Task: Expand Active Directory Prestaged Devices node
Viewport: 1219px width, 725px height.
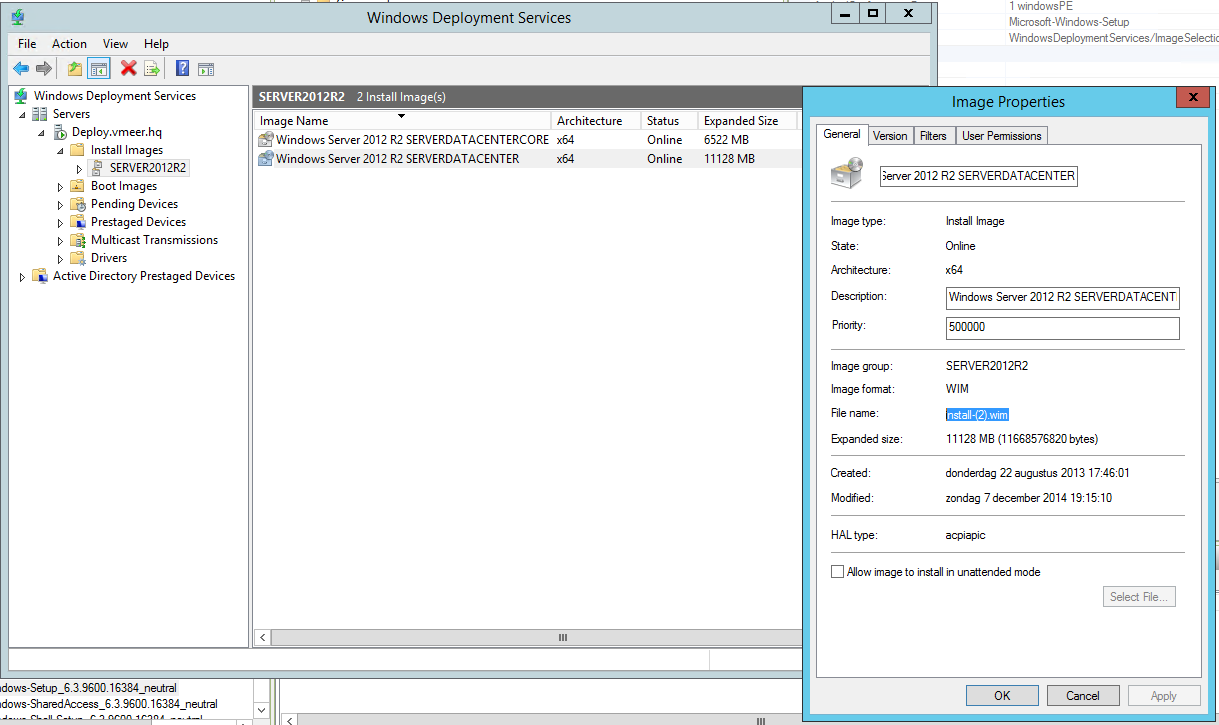Action: 22,277
